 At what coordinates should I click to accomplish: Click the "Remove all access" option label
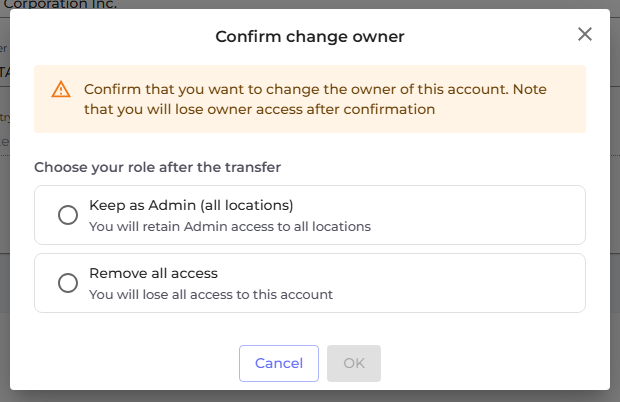[x=153, y=273]
